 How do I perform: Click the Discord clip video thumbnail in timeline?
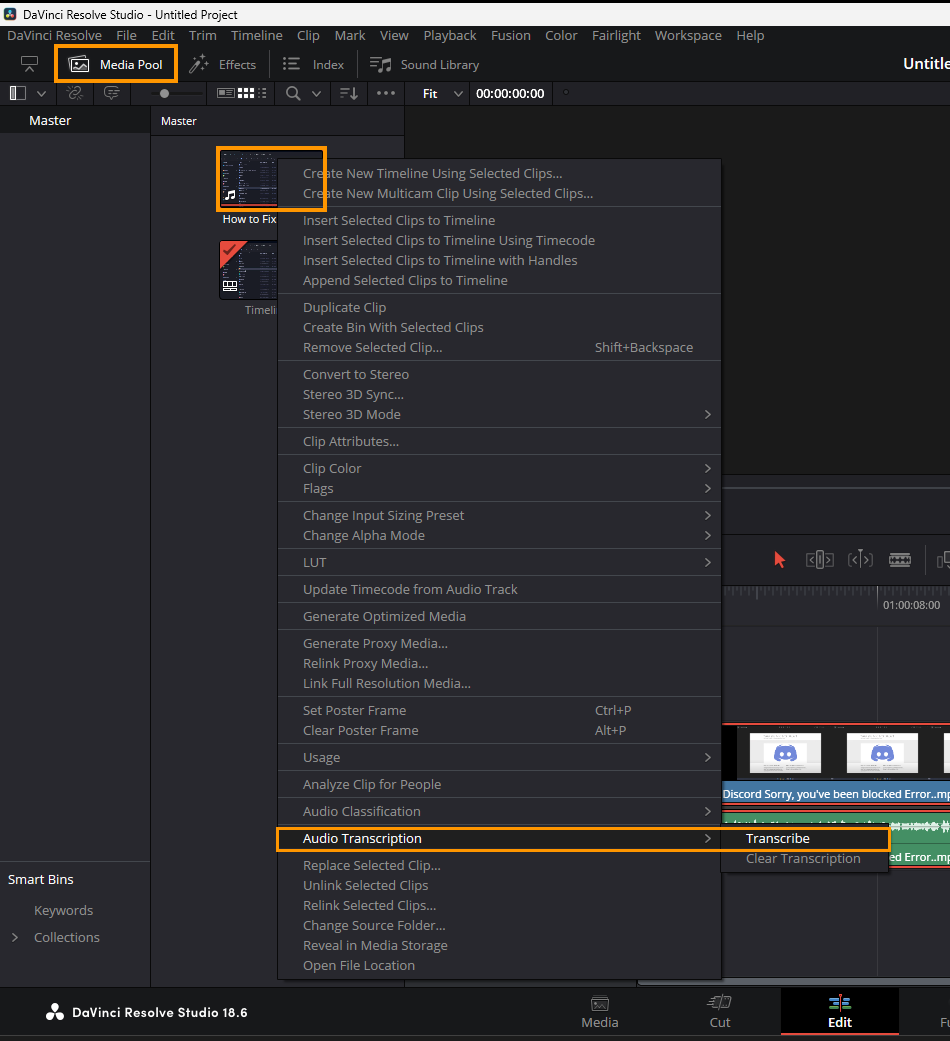click(836, 753)
